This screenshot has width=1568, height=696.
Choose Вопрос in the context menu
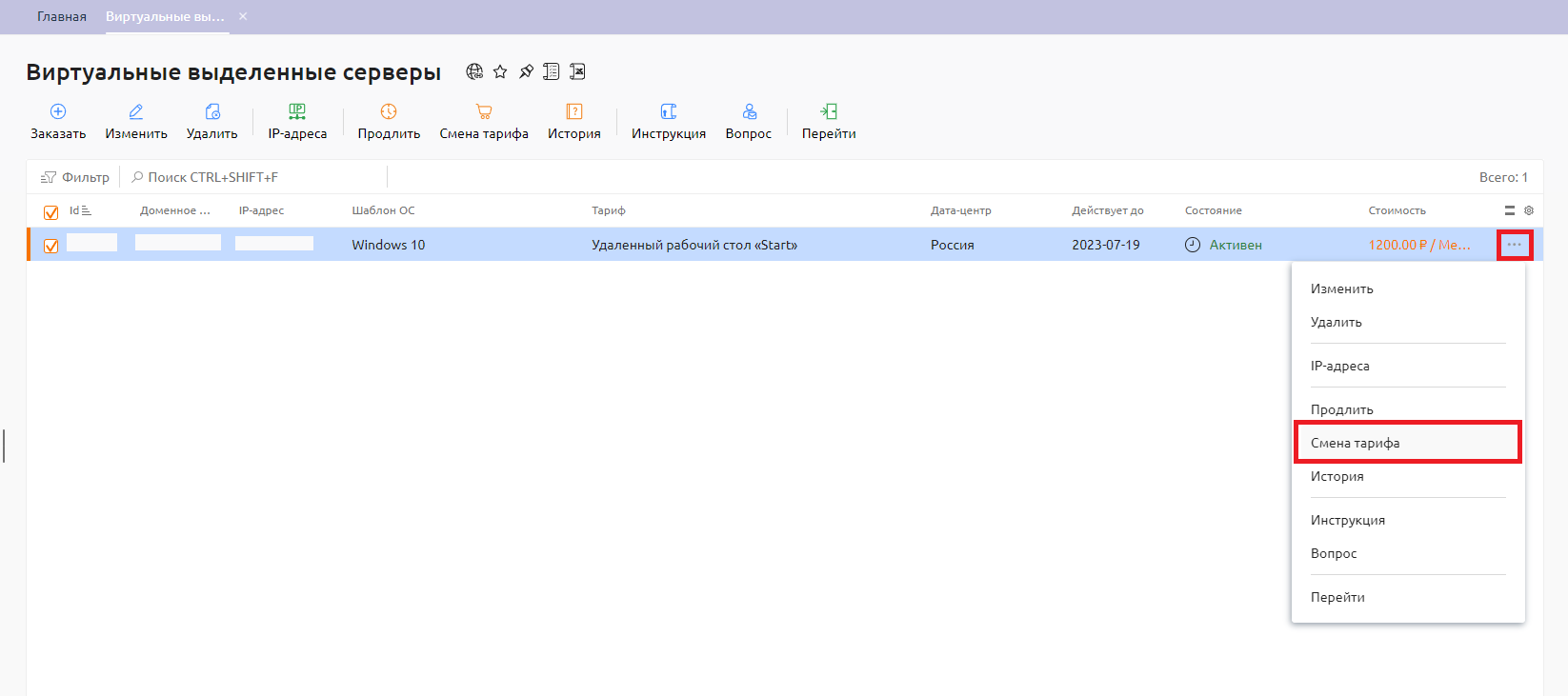(1408, 553)
